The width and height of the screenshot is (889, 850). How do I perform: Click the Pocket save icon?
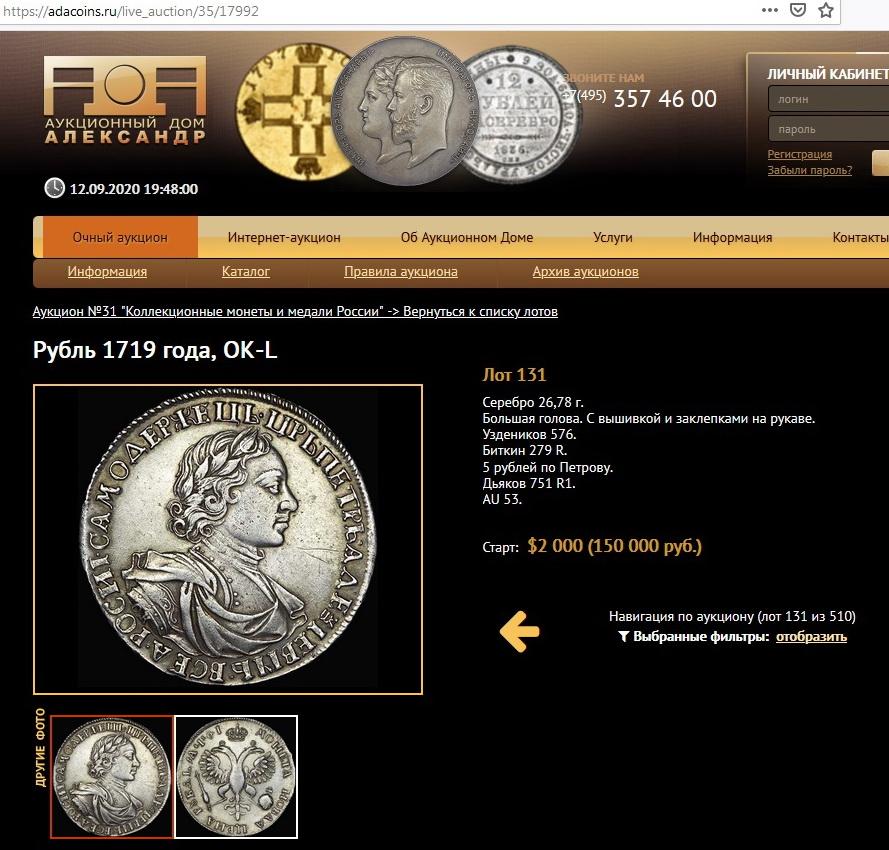pyautogui.click(x=798, y=10)
